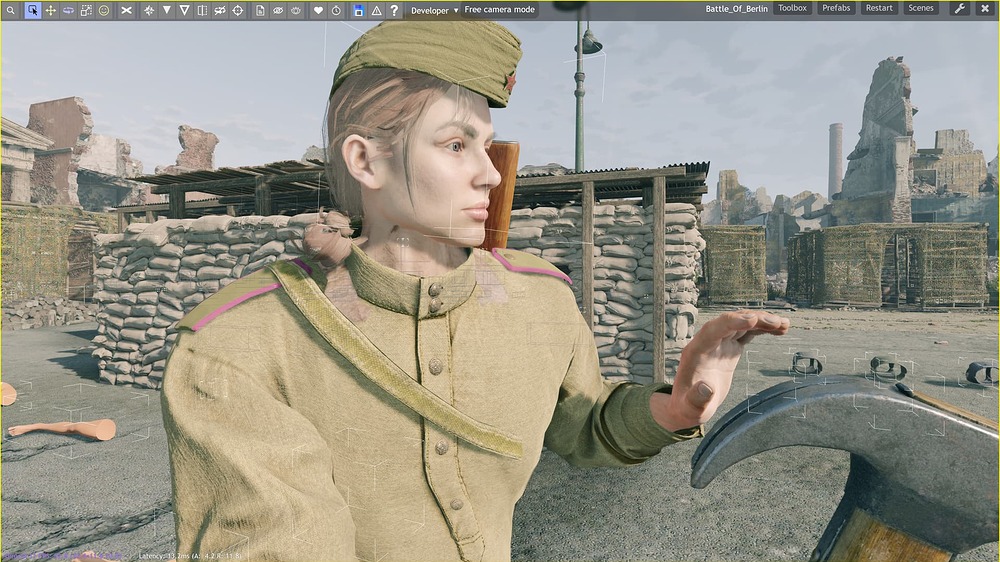Toggle the second eye visibility icon
Viewport: 1000px width, 562px height.
[x=296, y=10]
